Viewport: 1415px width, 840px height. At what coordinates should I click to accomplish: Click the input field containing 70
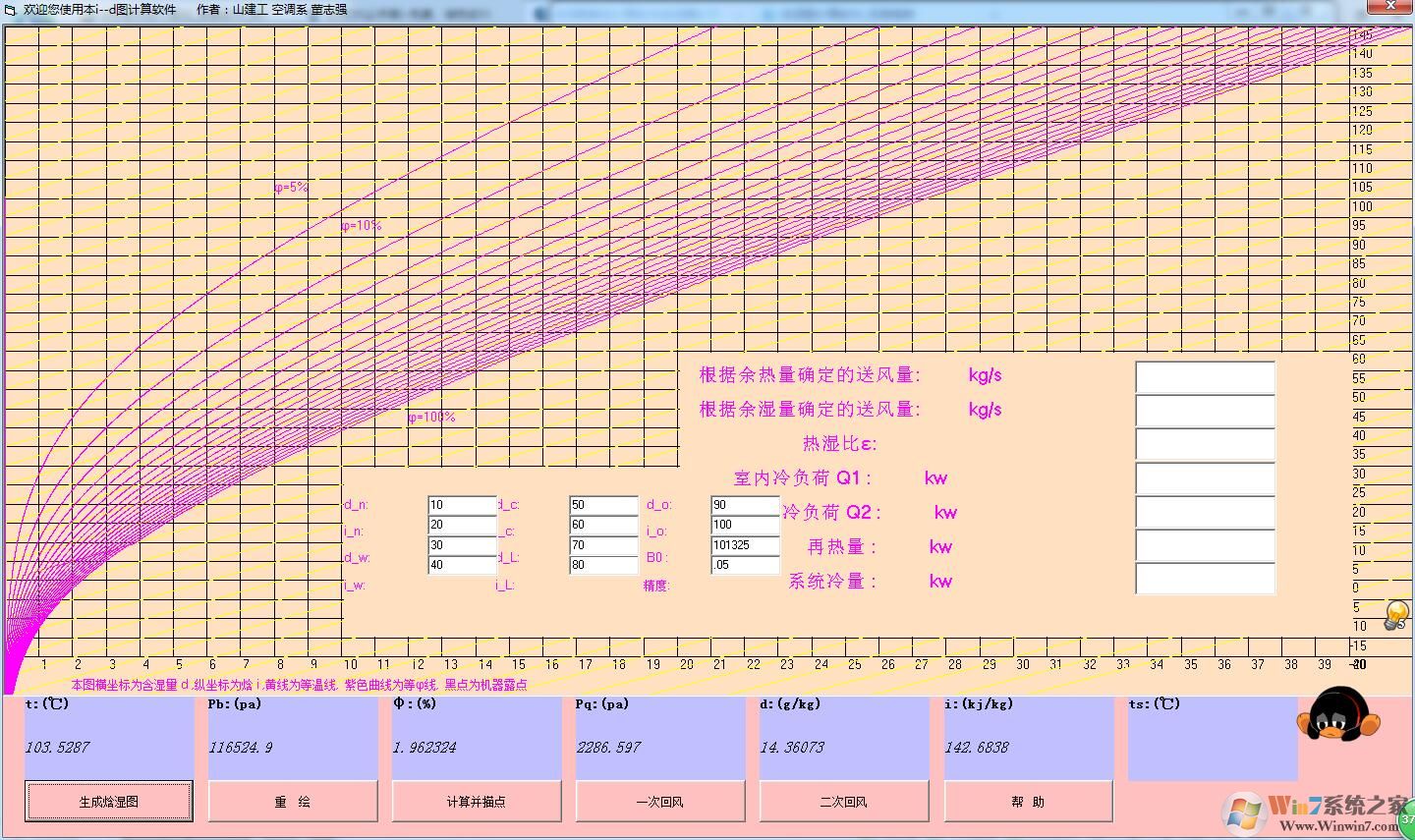[603, 545]
